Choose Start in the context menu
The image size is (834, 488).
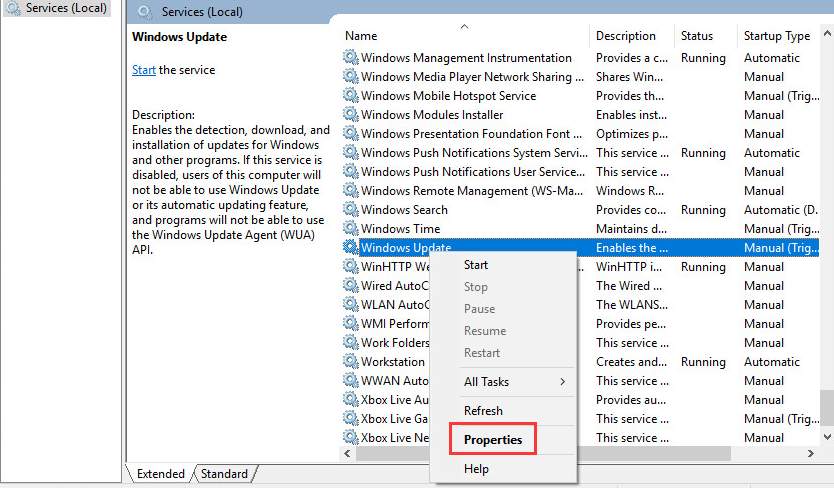[x=476, y=264]
